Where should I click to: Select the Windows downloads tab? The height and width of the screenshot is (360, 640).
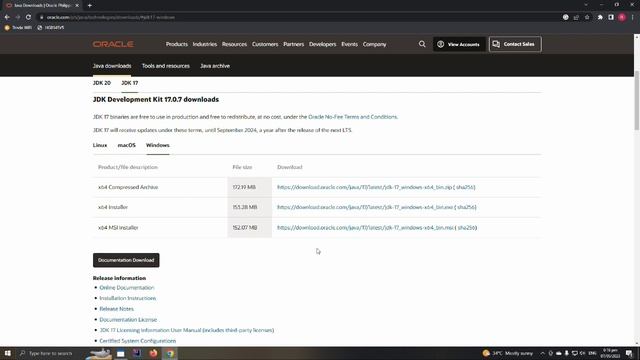click(x=158, y=145)
